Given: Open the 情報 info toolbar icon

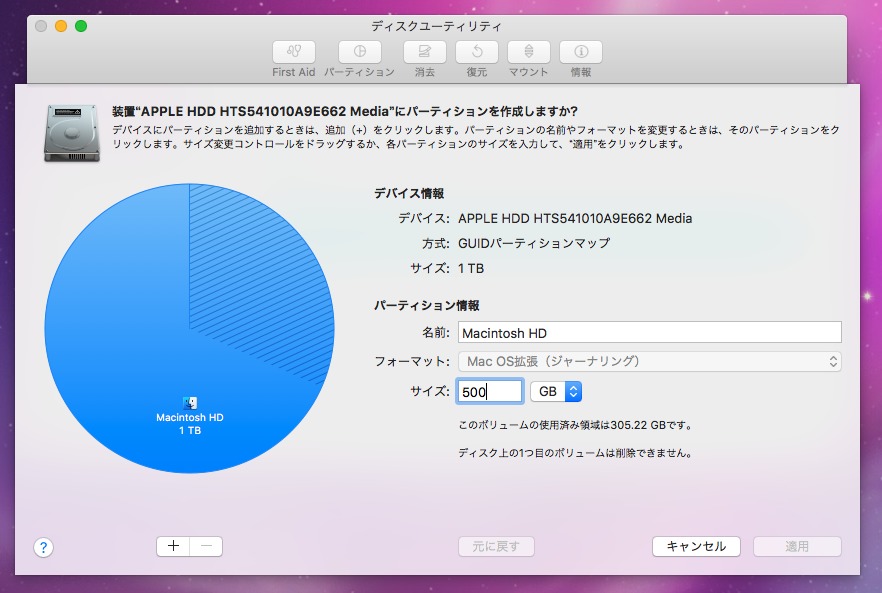Looking at the screenshot, I should coord(581,52).
